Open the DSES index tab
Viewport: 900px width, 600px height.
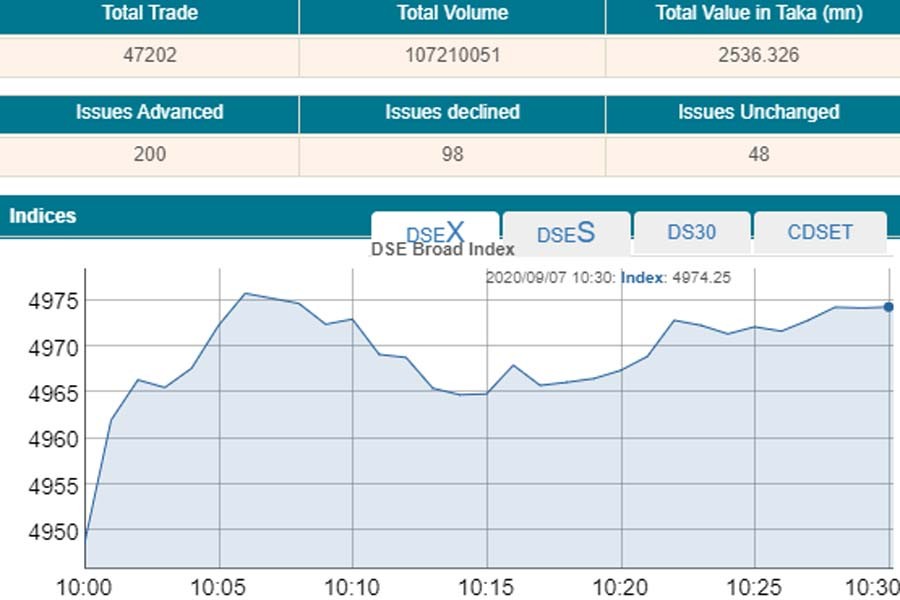tap(566, 233)
